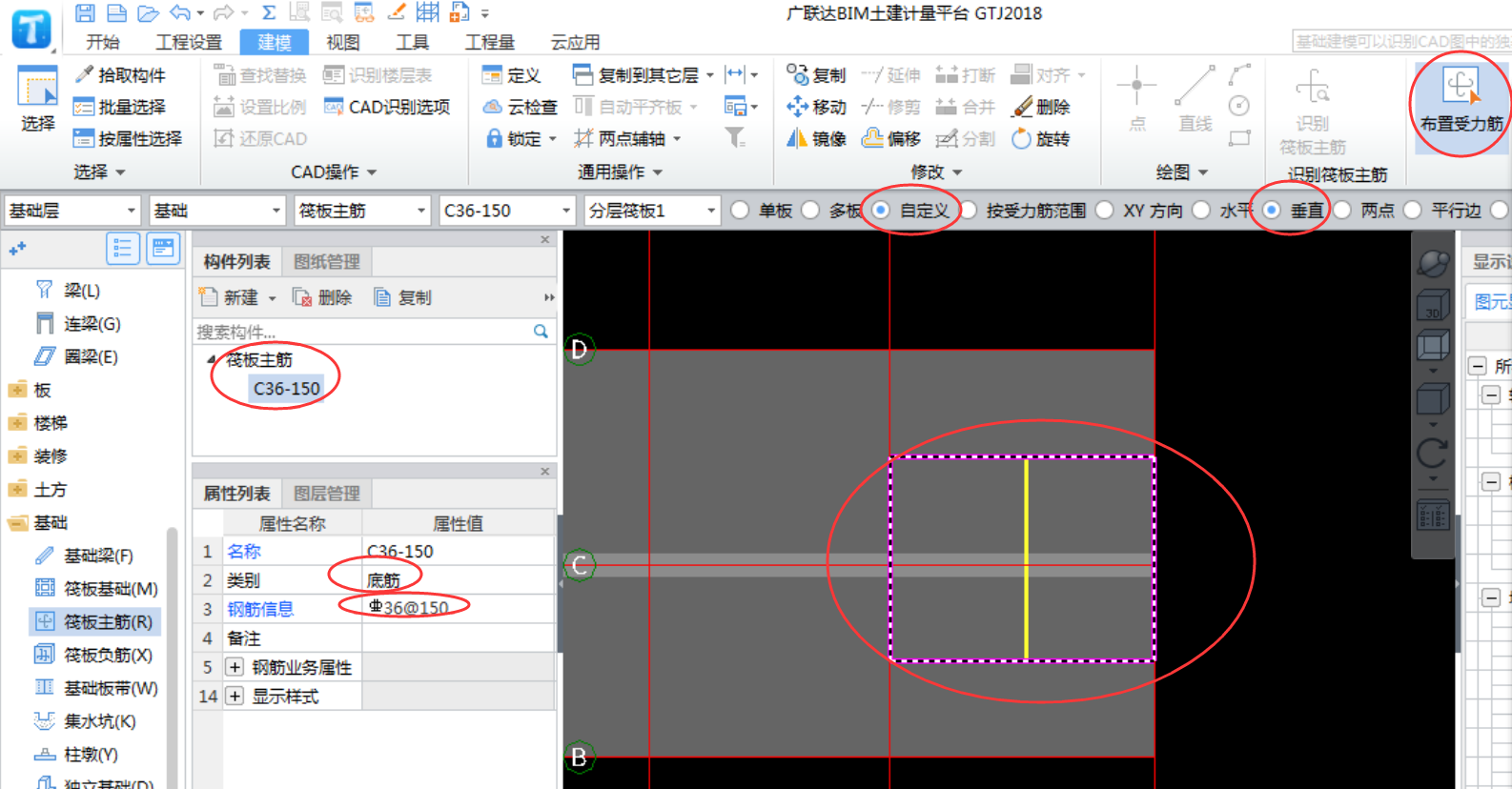Image resolution: width=1512 pixels, height=789 pixels.
Task: Select the 镜像 tool
Action: click(816, 138)
